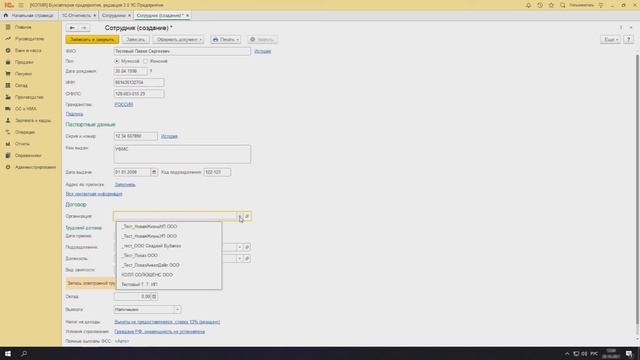Screen dimensions: 640x360
Task: Click the Код подразделения input field
Action: coord(217,172)
